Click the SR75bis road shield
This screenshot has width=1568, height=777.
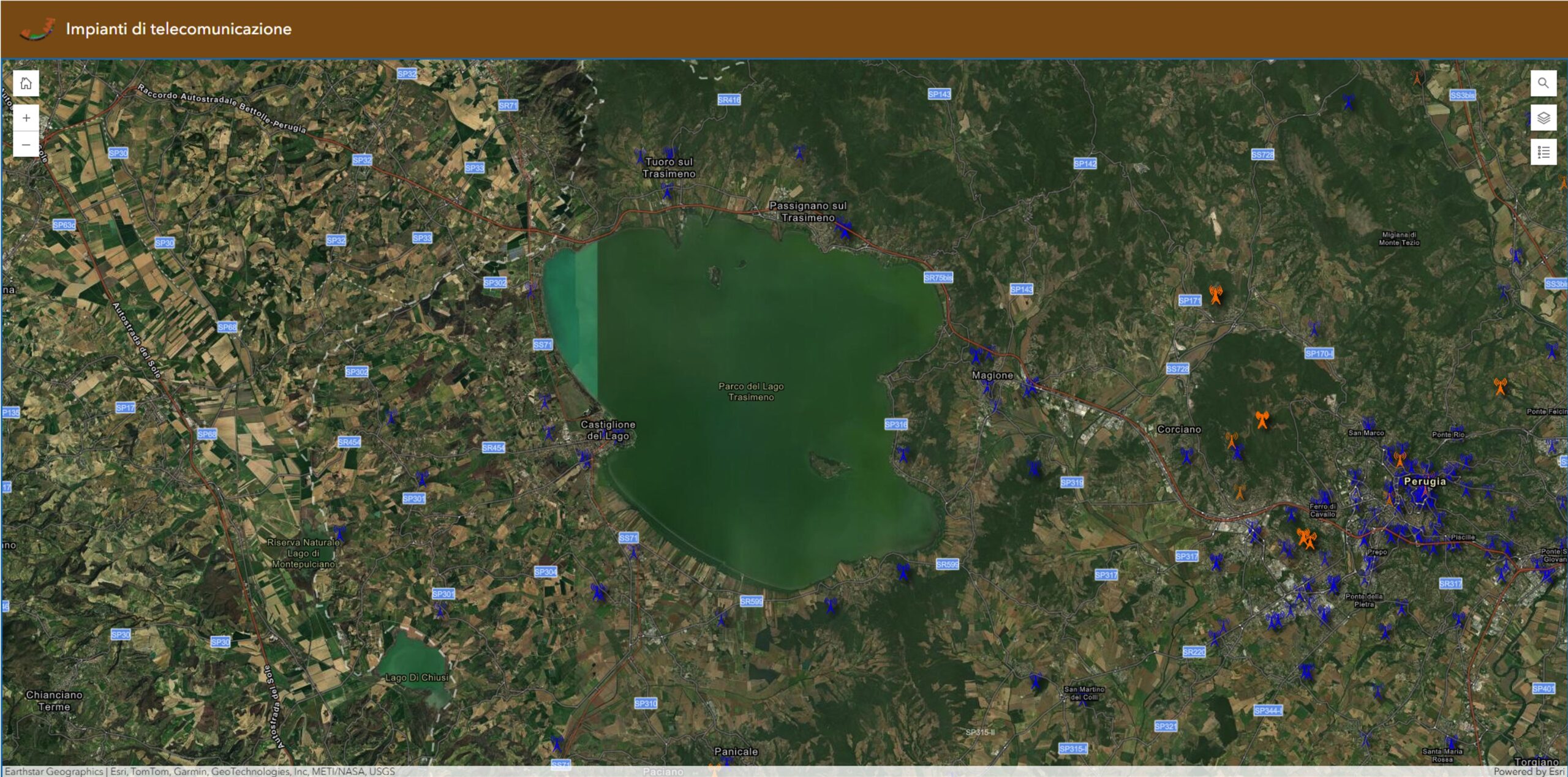(x=938, y=277)
